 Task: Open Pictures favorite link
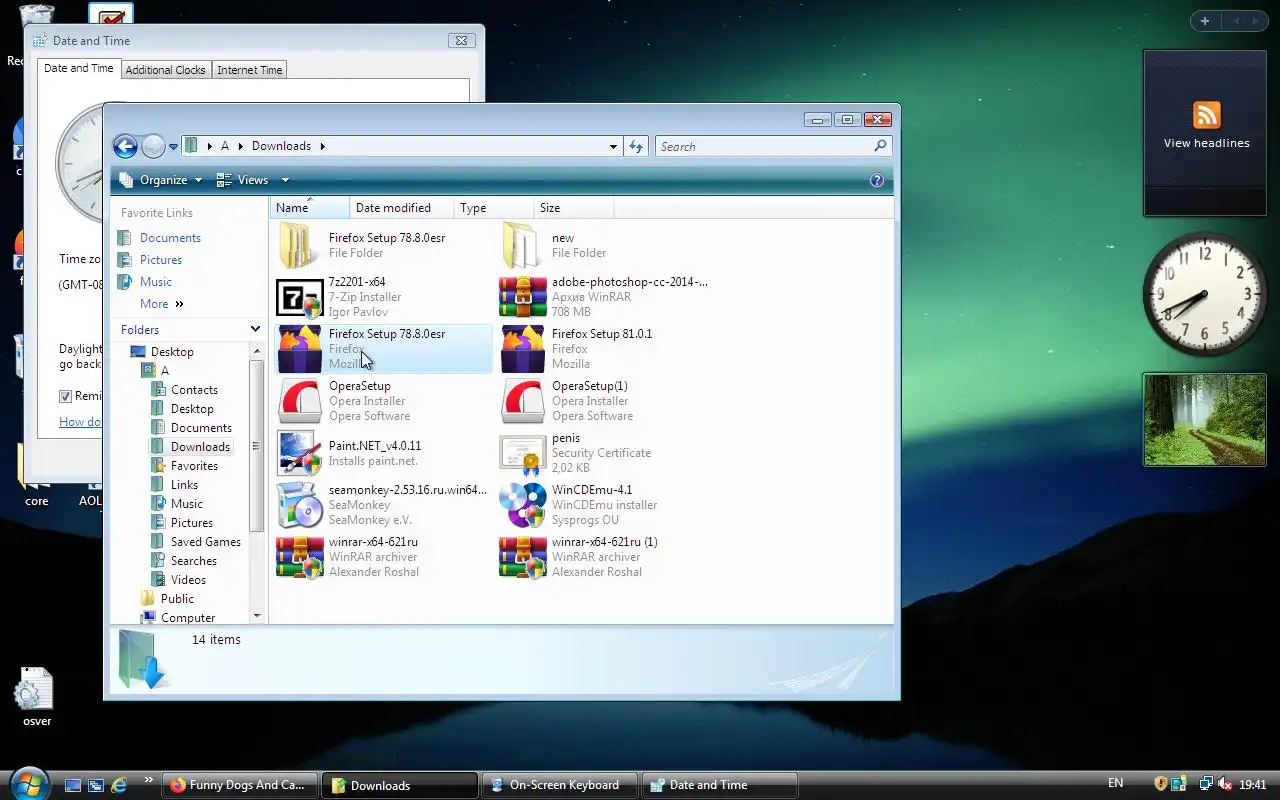click(161, 260)
